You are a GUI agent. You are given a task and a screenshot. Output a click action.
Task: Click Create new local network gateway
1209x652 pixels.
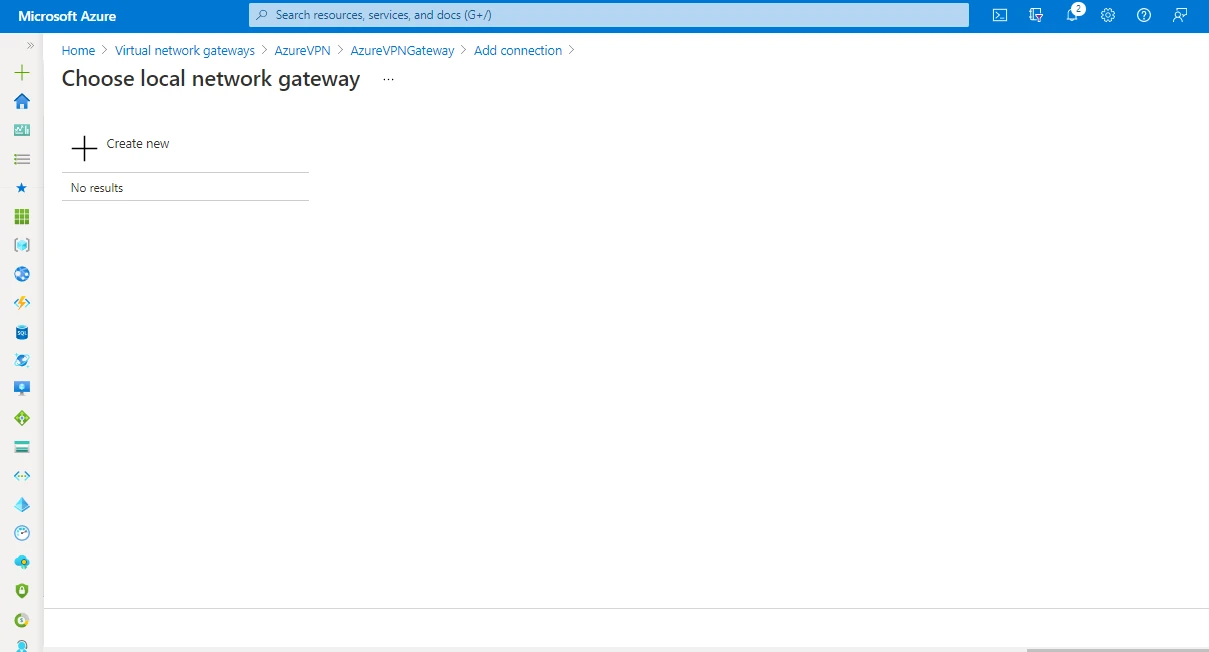(121, 144)
